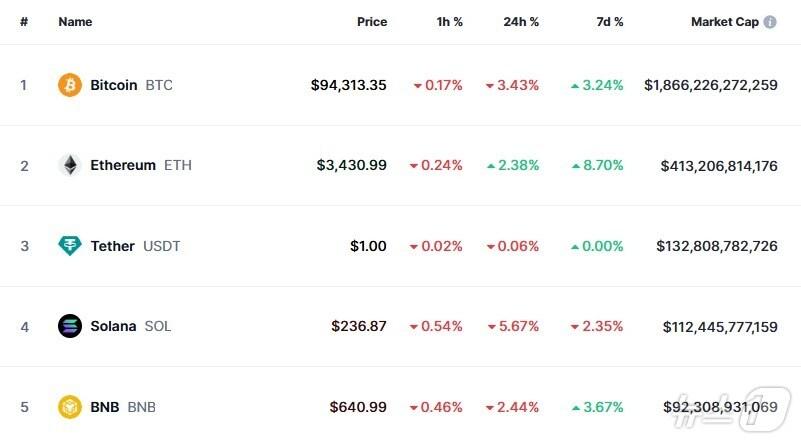
Task: Open the Market Cap info icon
Action: coord(770,22)
